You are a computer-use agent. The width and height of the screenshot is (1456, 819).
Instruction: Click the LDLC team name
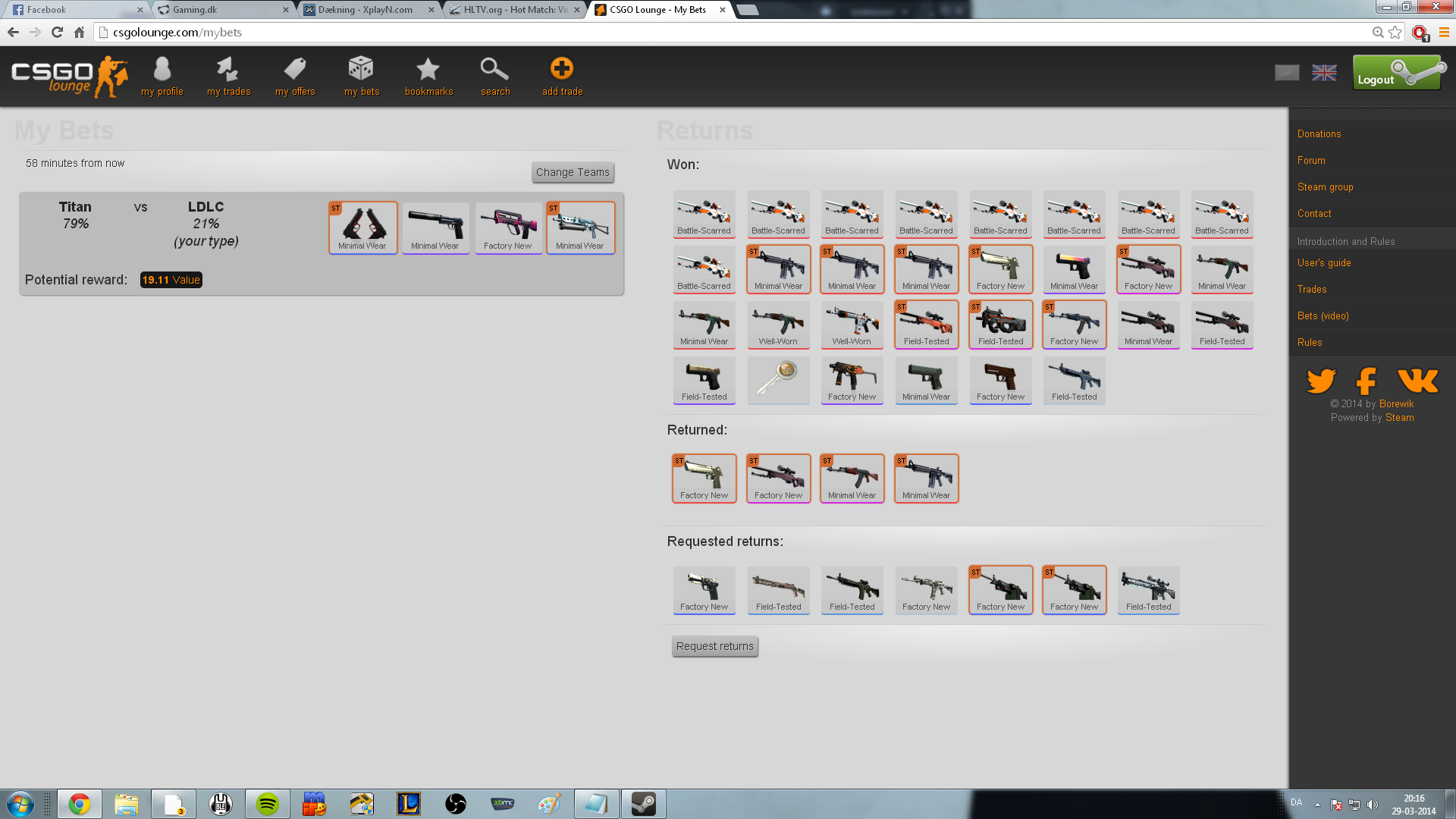[x=206, y=207]
